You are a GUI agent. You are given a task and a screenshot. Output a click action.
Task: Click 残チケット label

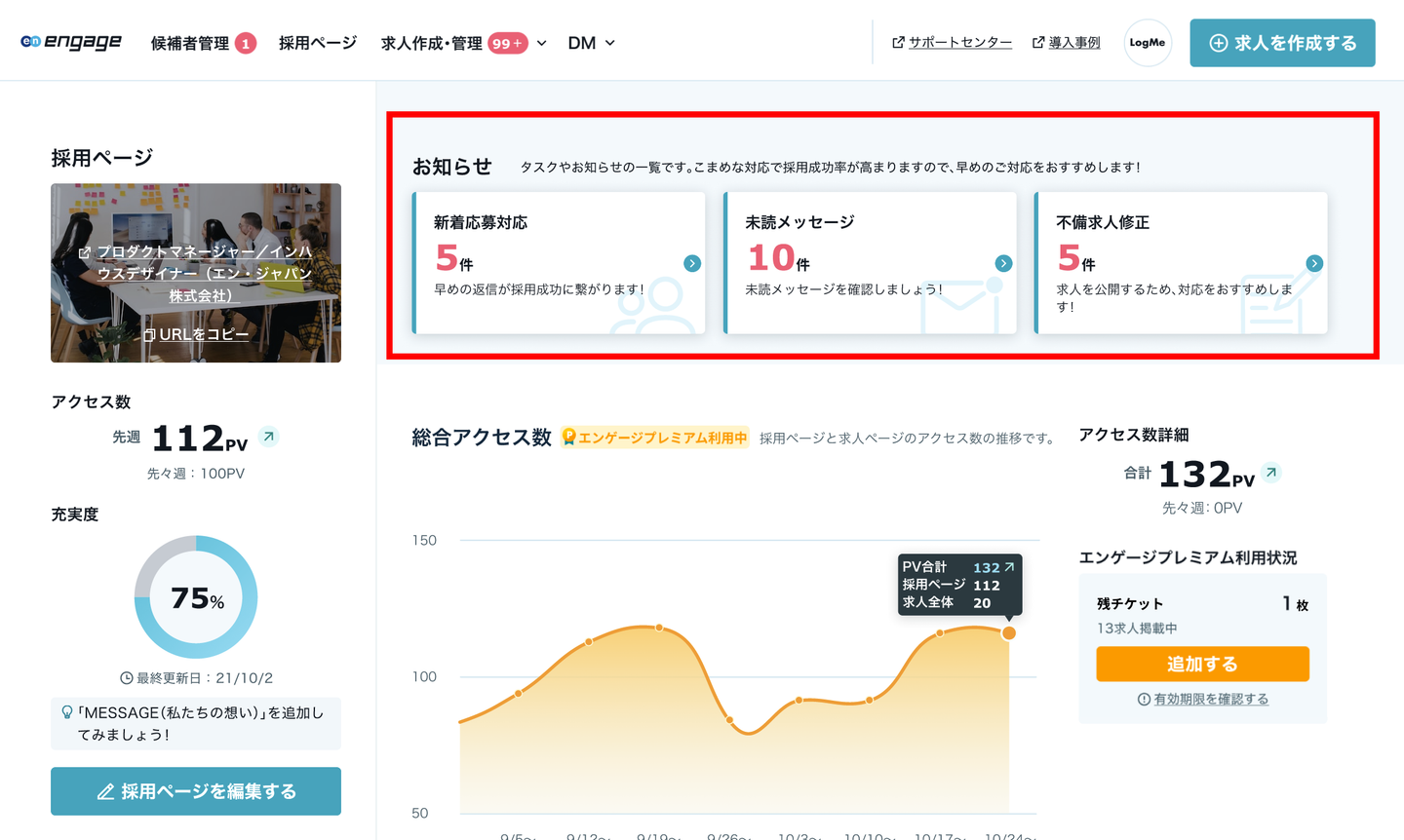tap(1130, 604)
